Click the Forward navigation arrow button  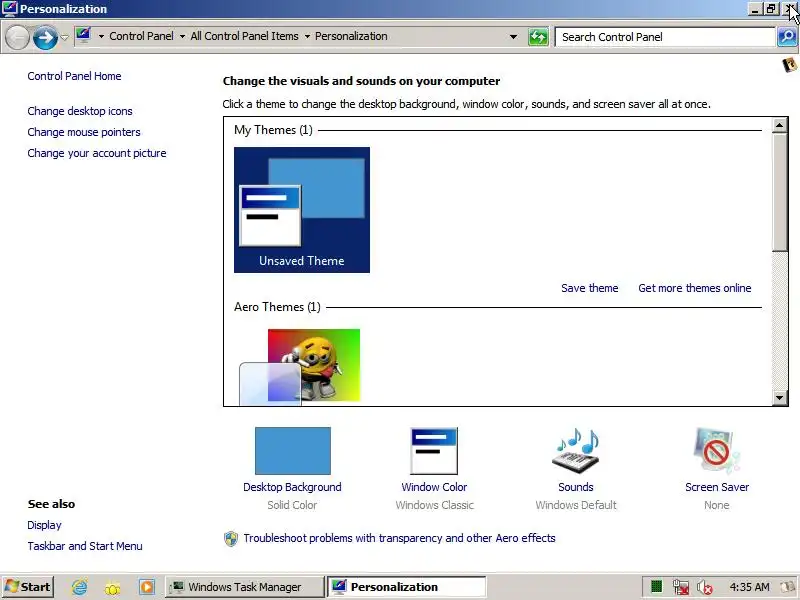[x=45, y=38]
